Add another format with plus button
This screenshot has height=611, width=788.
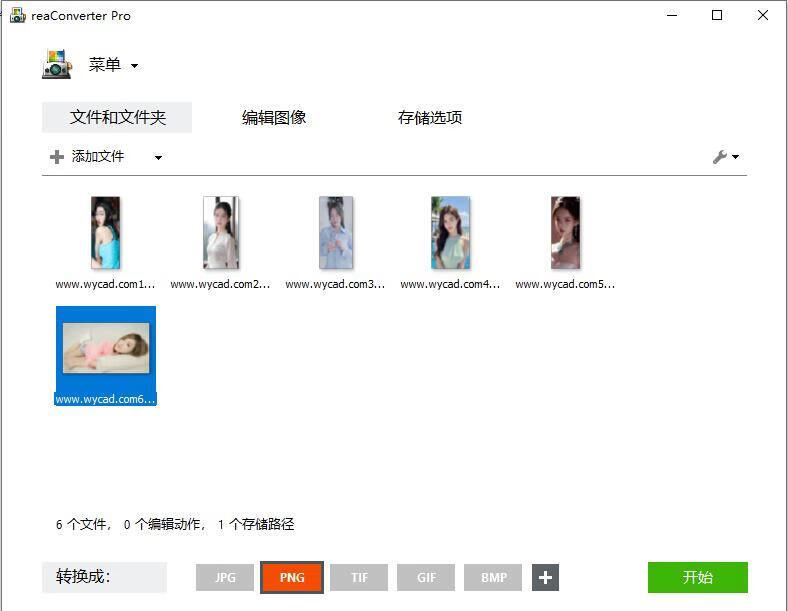tap(545, 577)
